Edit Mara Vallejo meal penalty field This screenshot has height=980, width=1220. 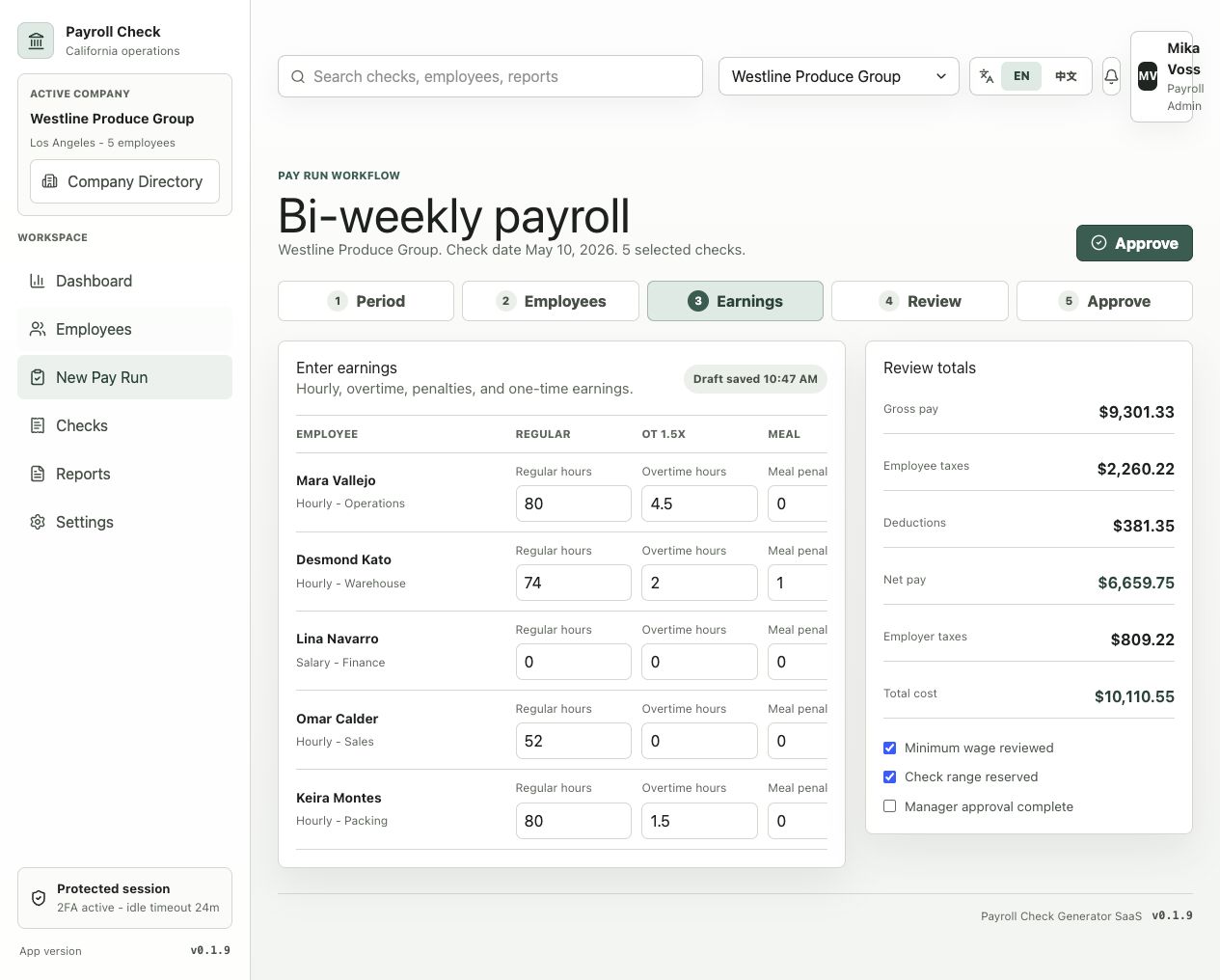point(798,504)
